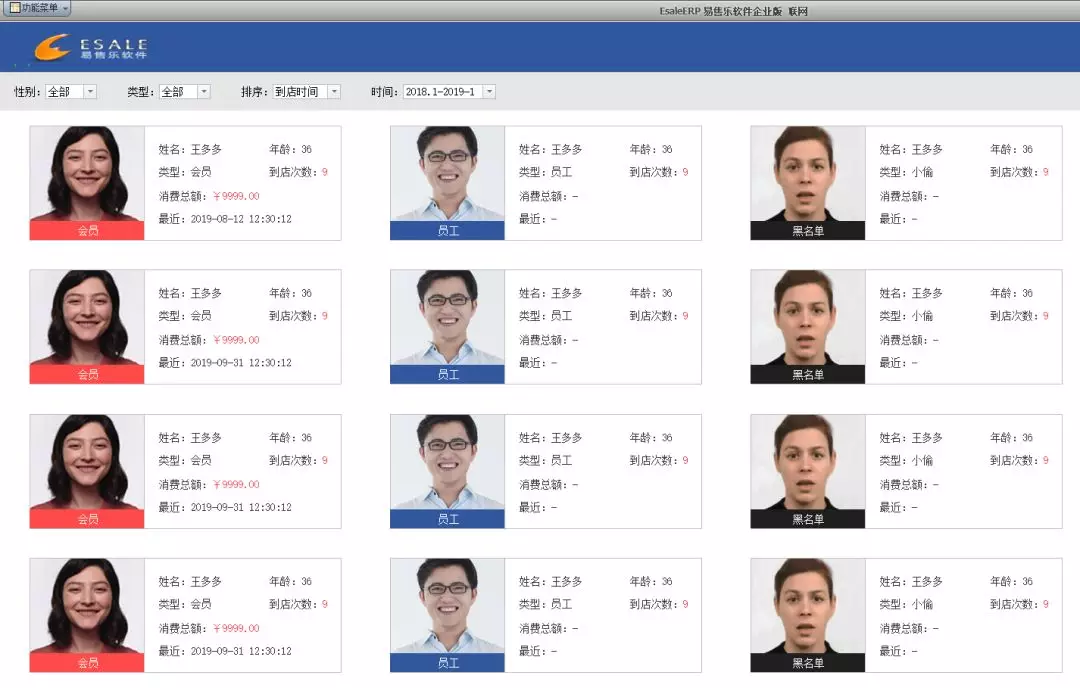The width and height of the screenshot is (1080, 688).
Task: Open the 功能菜单 menu in the title bar
Action: 36,8
